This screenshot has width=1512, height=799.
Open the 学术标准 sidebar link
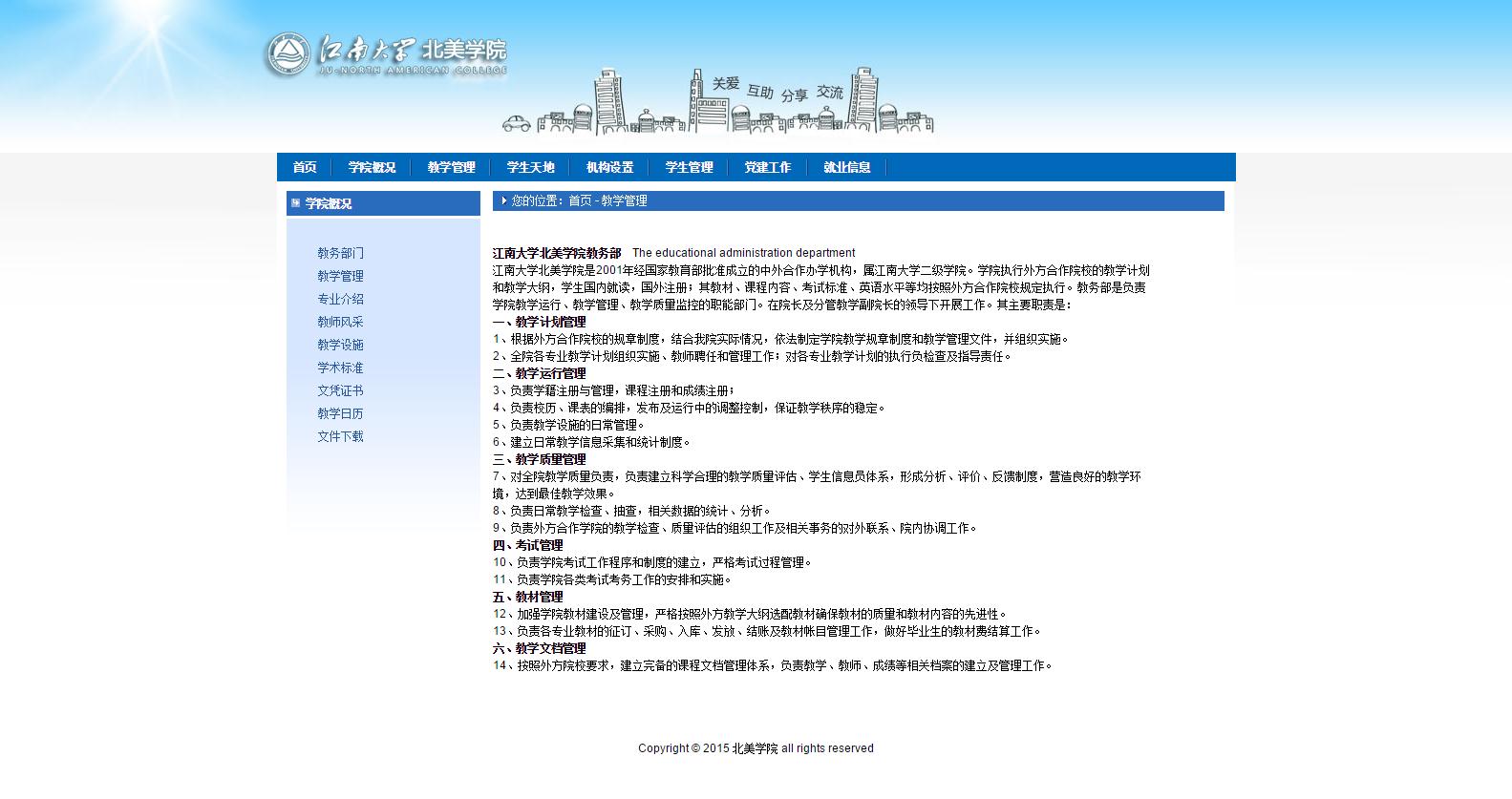point(340,368)
